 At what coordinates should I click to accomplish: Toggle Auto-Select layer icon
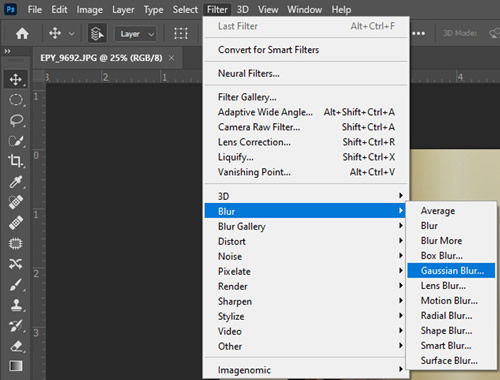97,33
